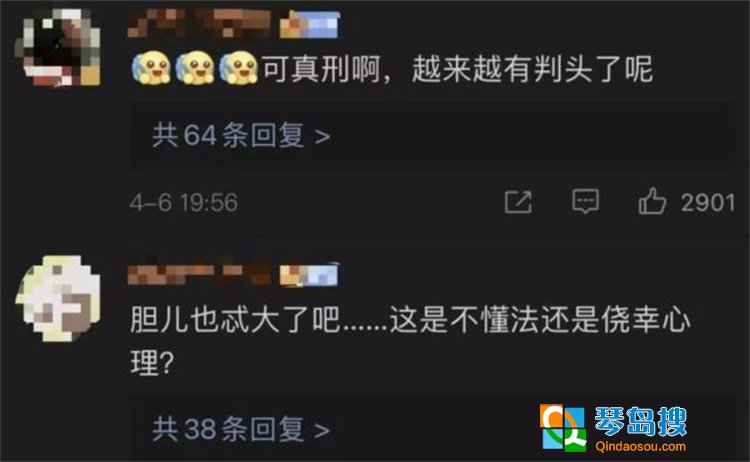
Task: Like the comment with thumbs-up icon
Action: pos(652,201)
